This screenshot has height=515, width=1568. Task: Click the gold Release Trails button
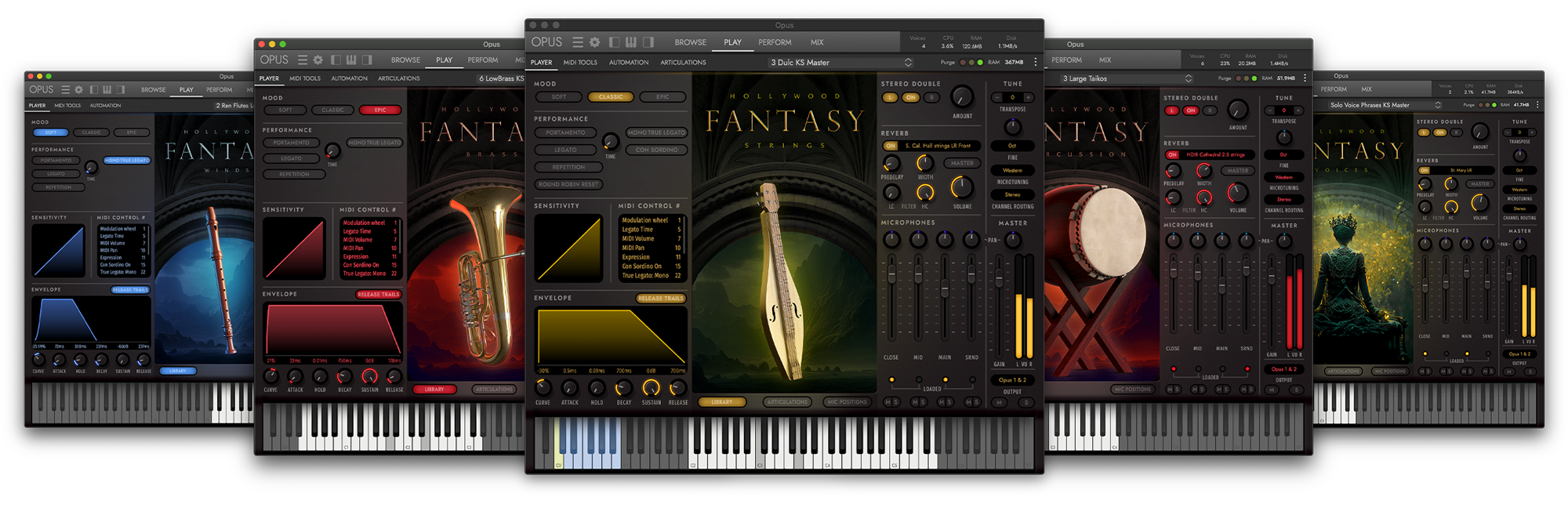[660, 299]
